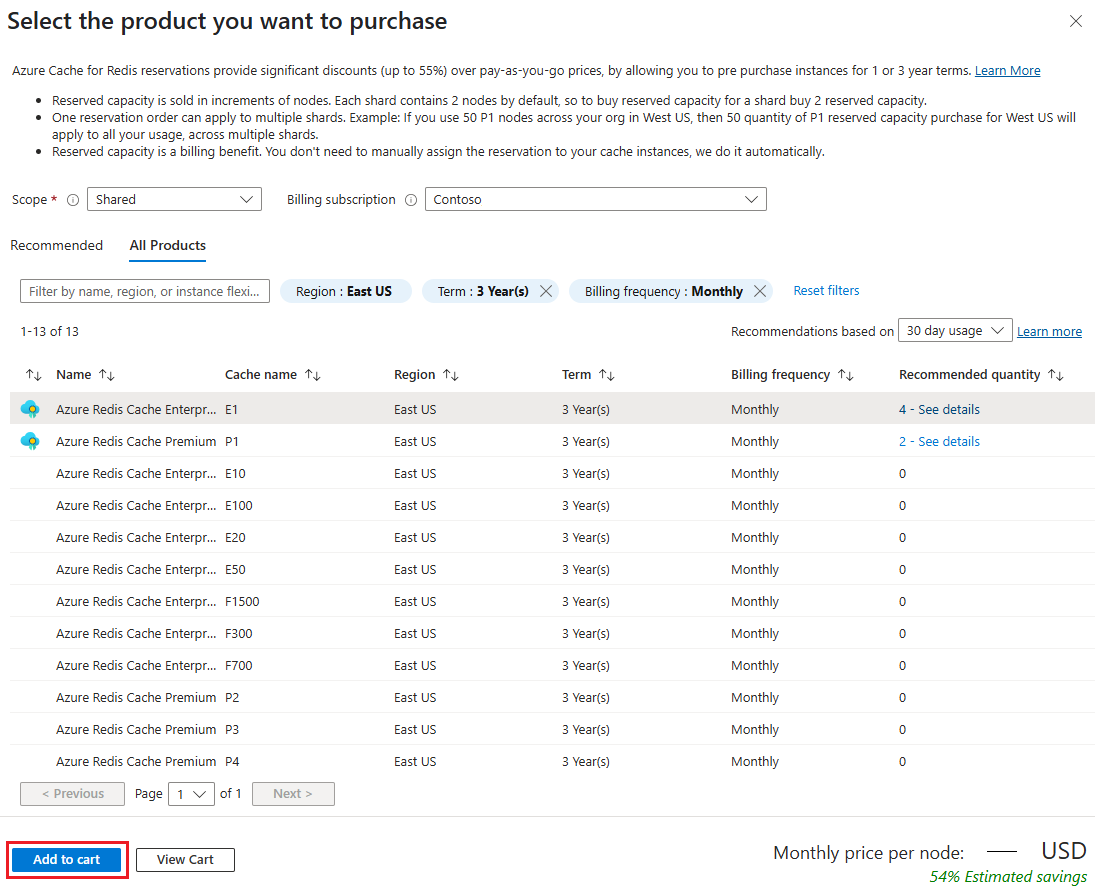Open View Cart
This screenshot has height=895, width=1095.
(184, 859)
